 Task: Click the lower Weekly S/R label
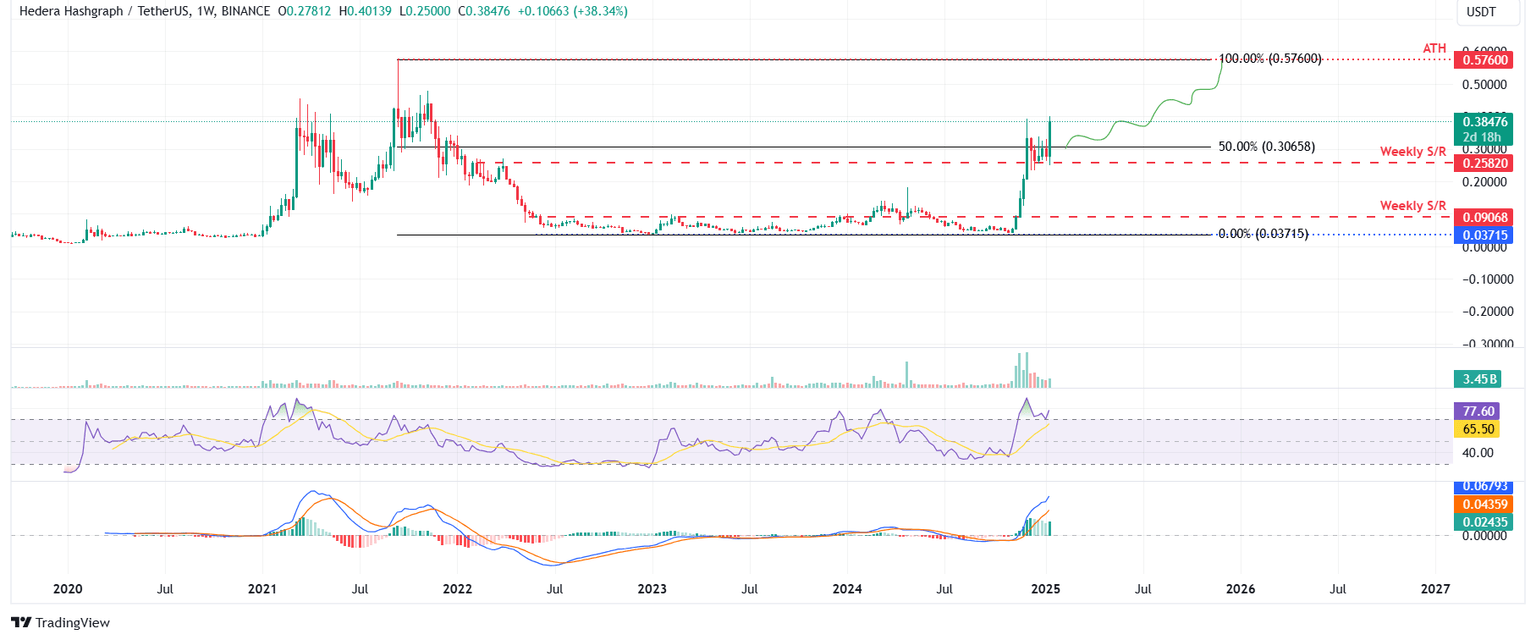coord(1413,206)
